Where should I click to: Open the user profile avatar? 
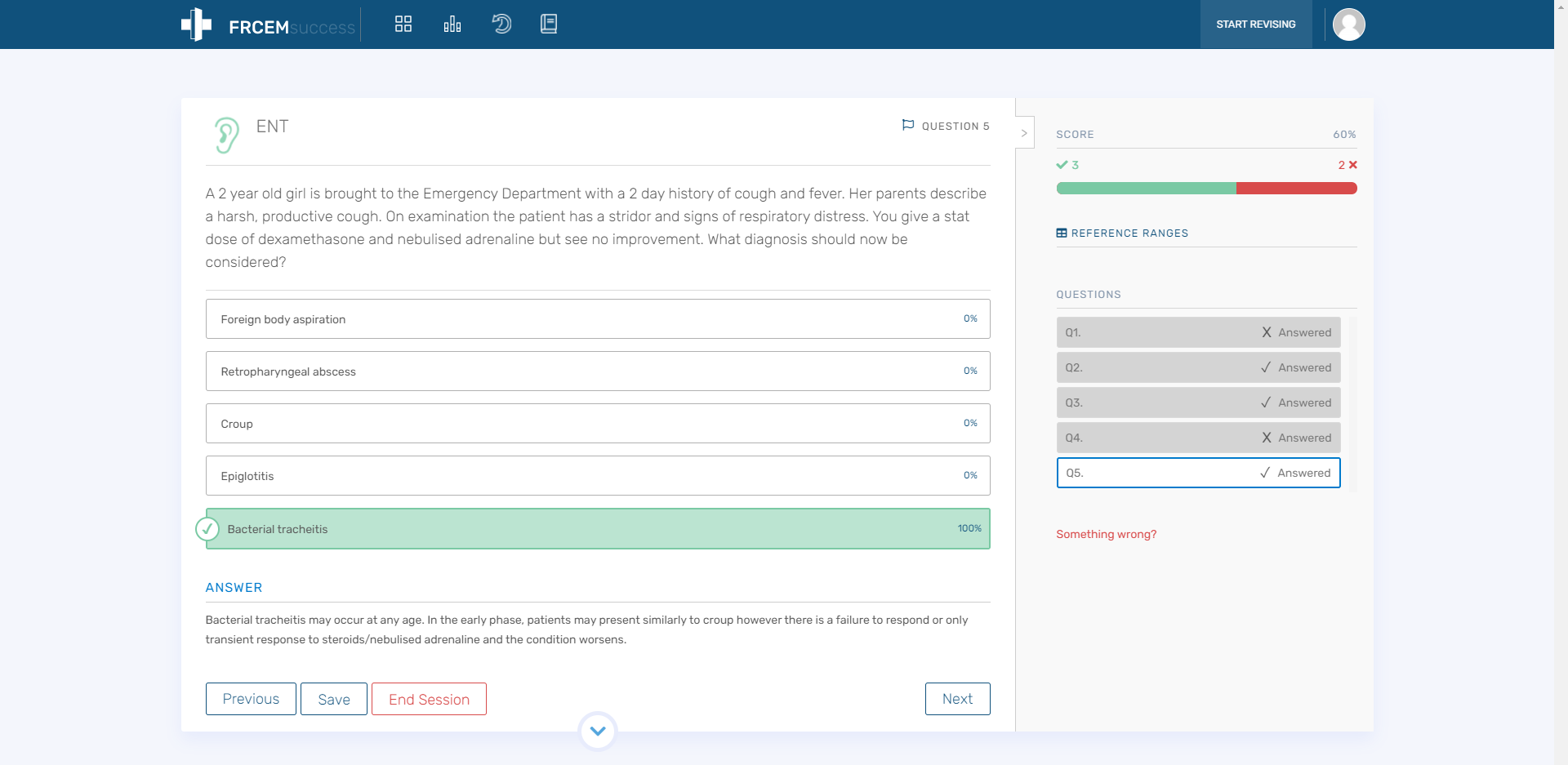point(1349,24)
